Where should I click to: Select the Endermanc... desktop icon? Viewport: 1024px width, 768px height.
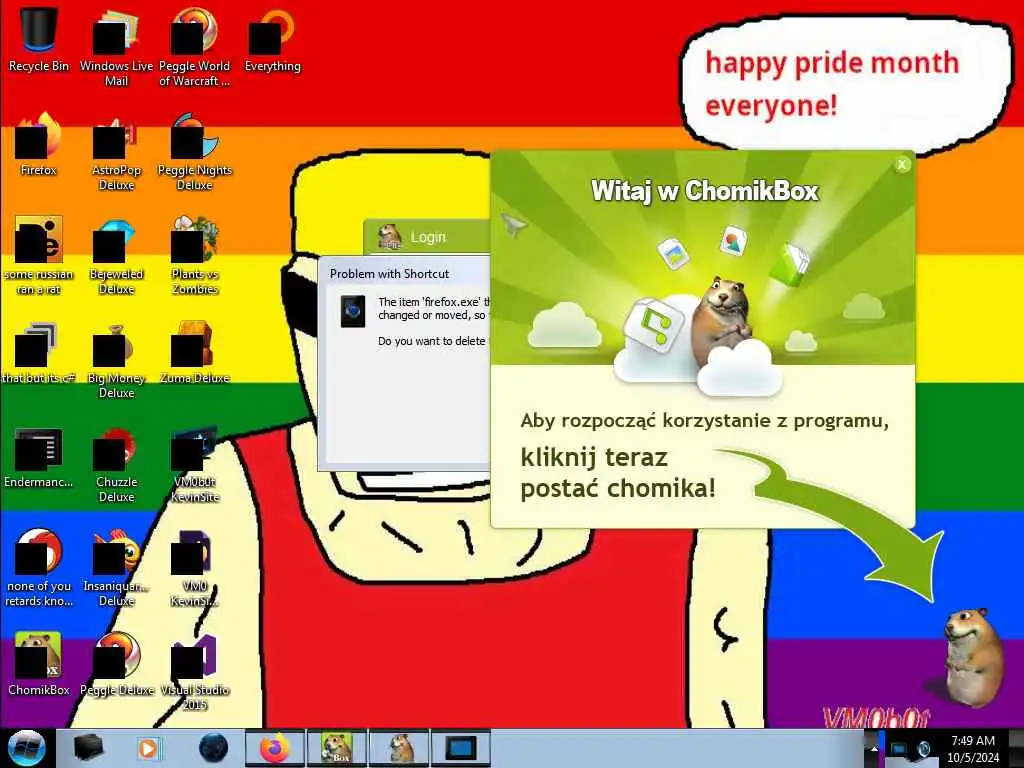[39, 457]
